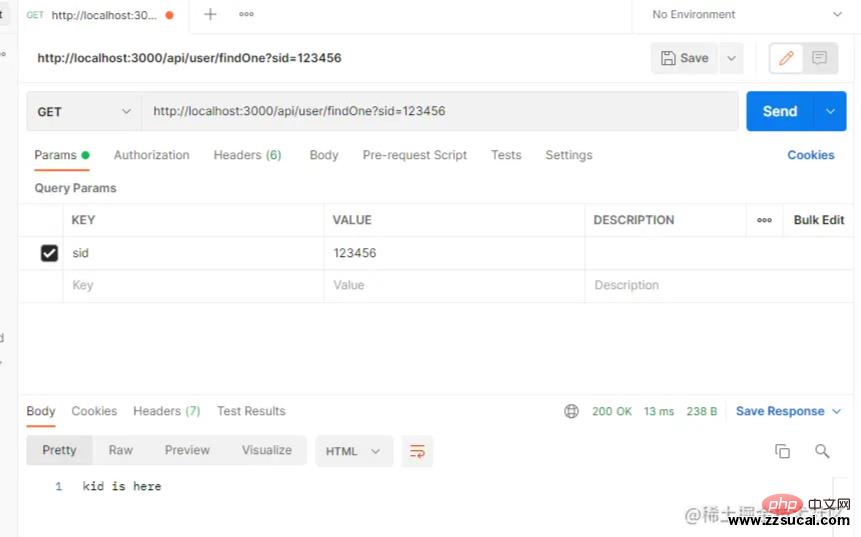This screenshot has height=537, width=861.
Task: Select Visualize response view
Action: coord(267,450)
